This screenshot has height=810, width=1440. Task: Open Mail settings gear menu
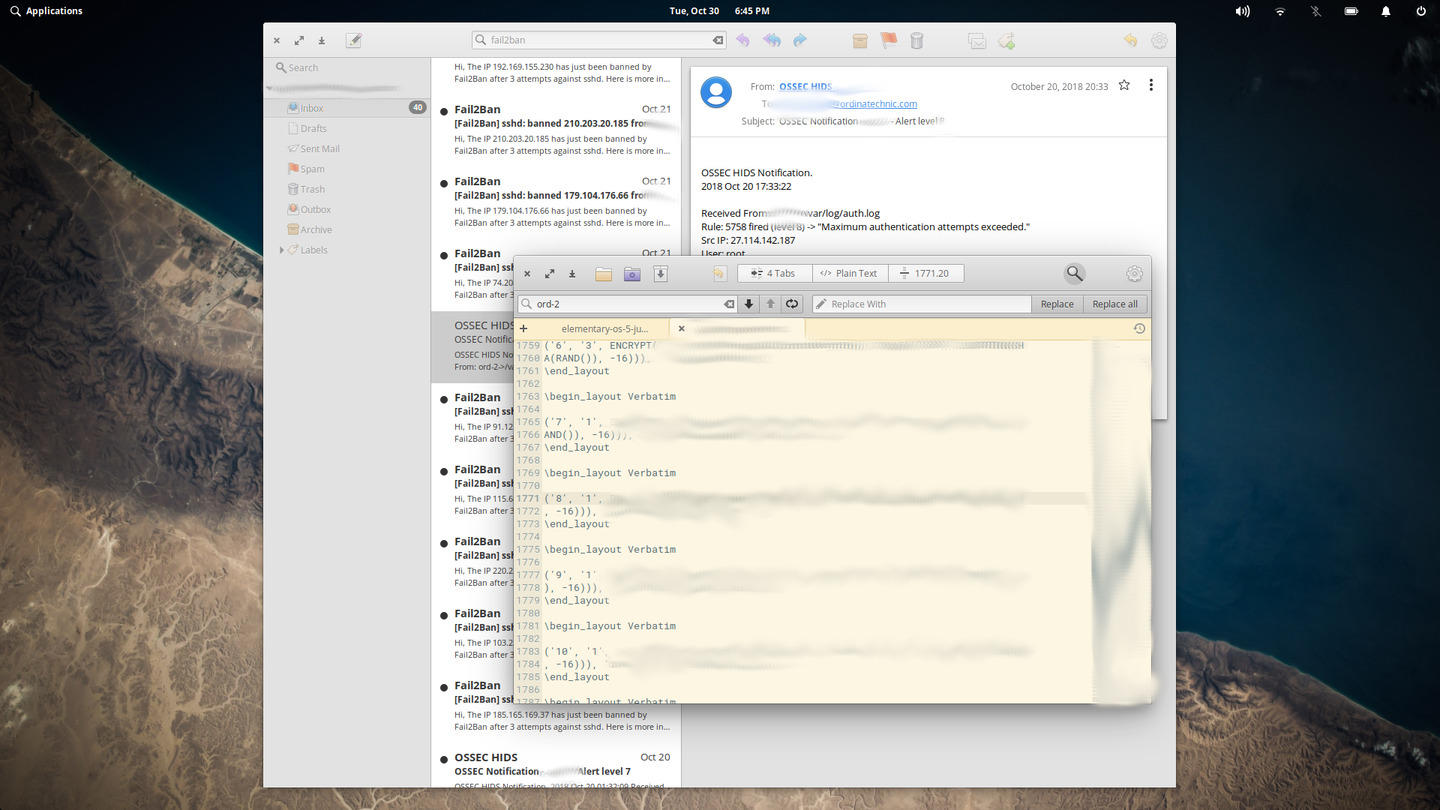click(1159, 40)
